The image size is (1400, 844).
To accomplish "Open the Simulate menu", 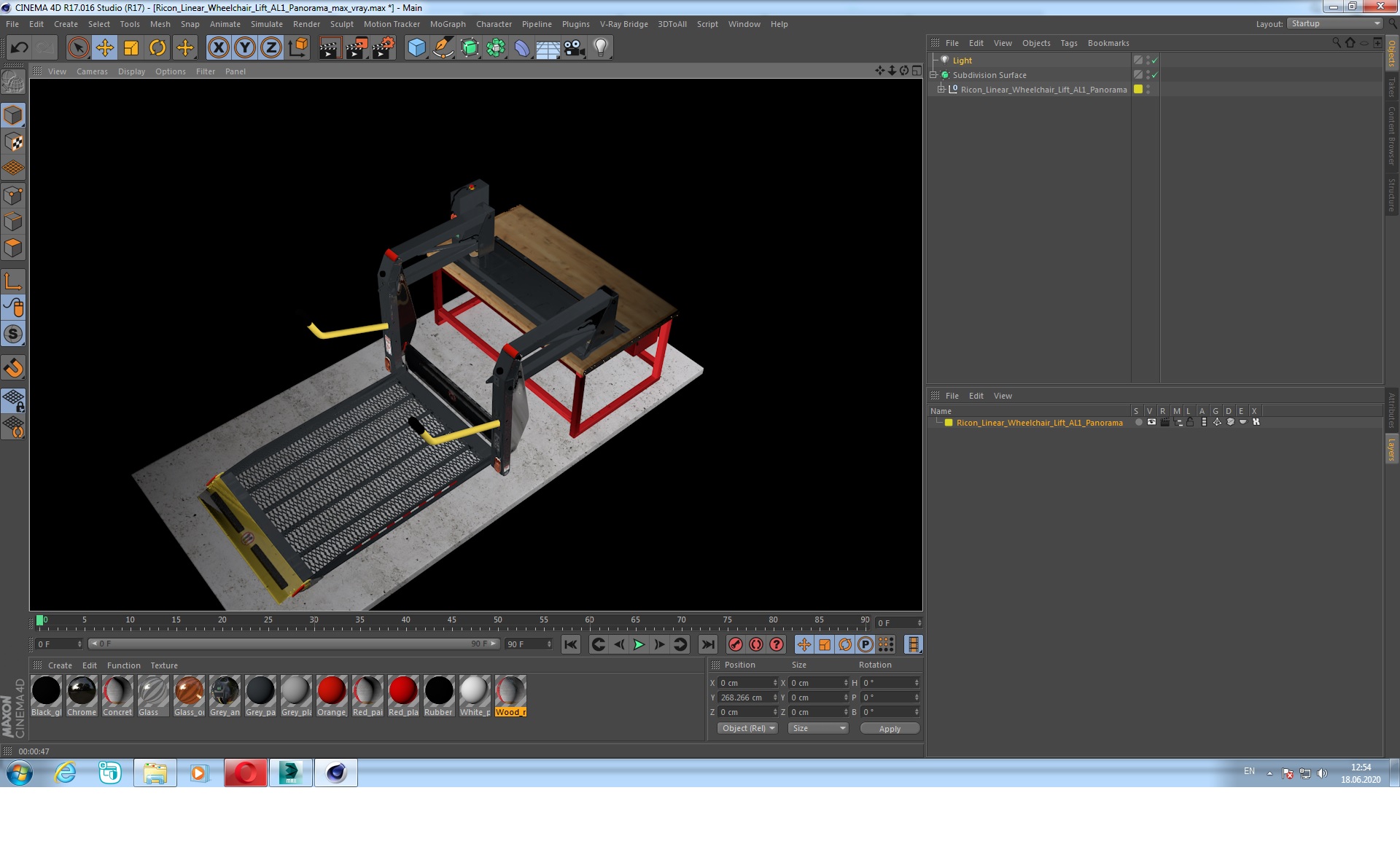I will click(x=267, y=24).
